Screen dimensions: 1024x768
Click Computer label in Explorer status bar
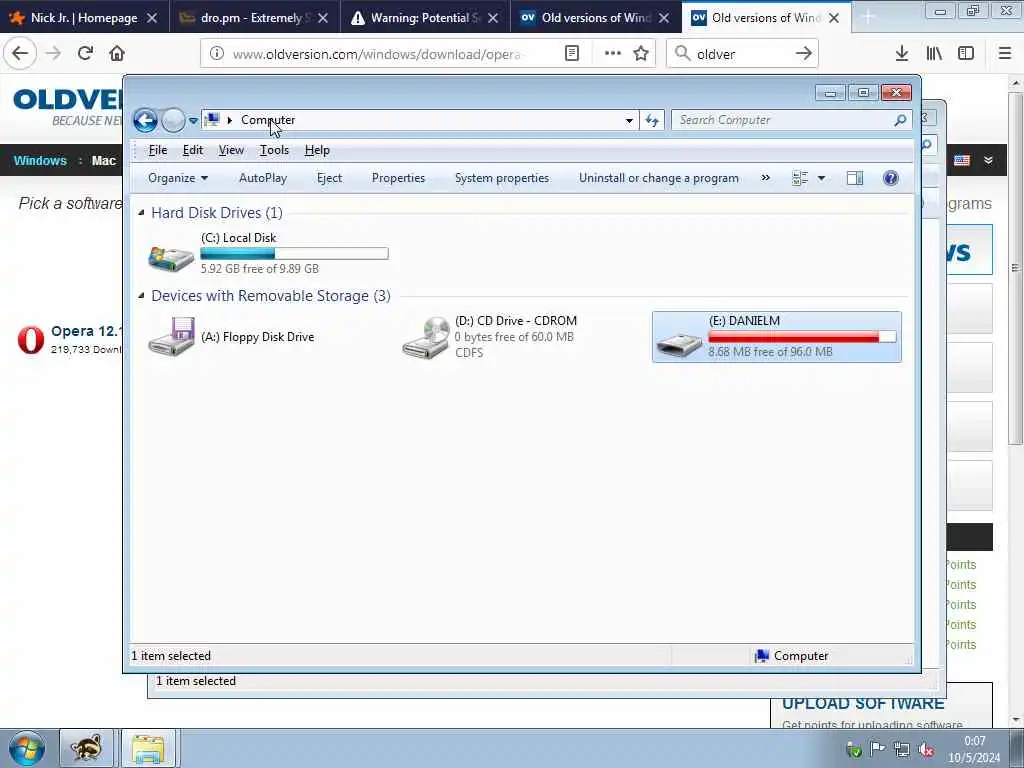point(801,656)
